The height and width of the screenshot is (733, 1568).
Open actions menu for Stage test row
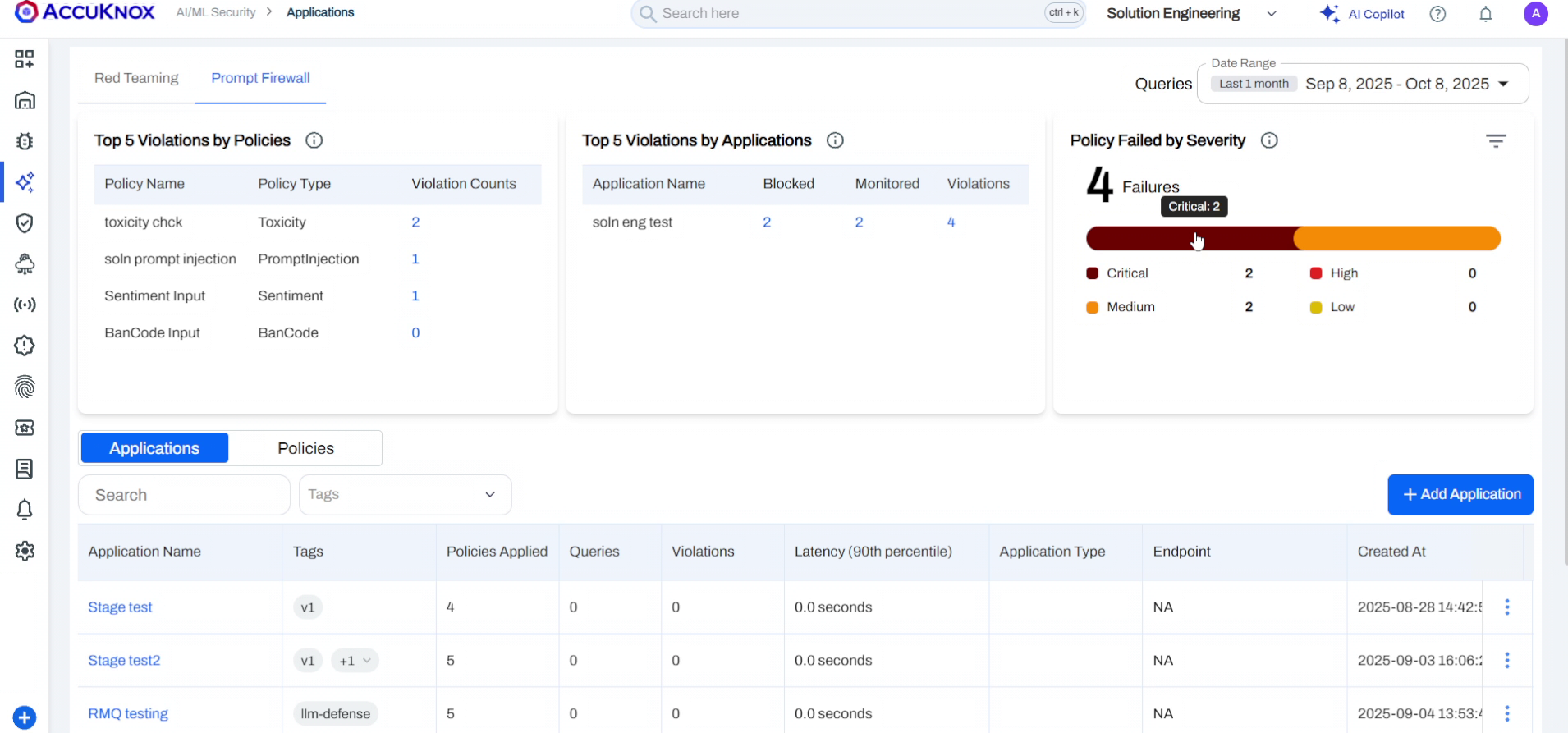click(x=1507, y=607)
